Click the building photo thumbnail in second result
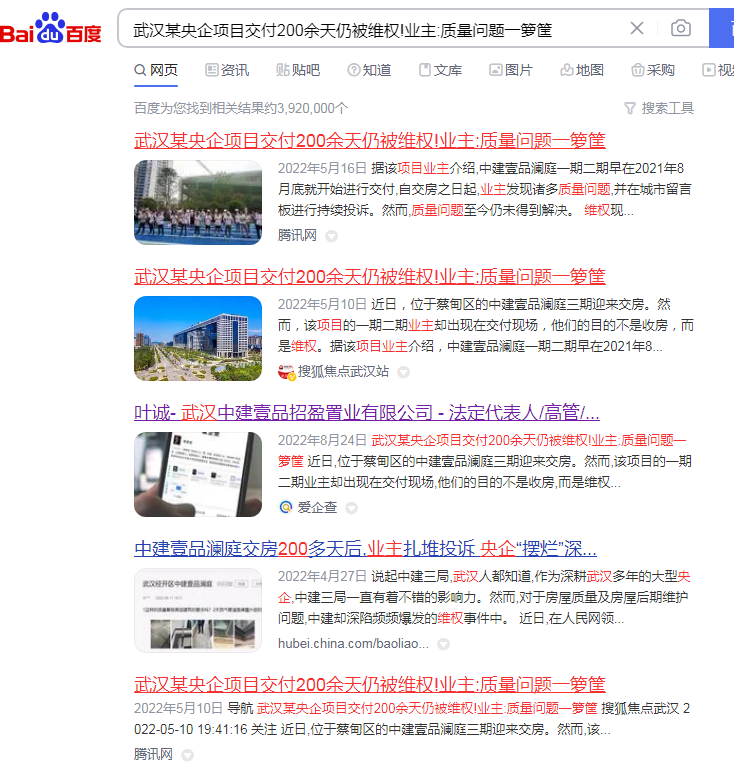This screenshot has width=734, height=780. (x=198, y=338)
